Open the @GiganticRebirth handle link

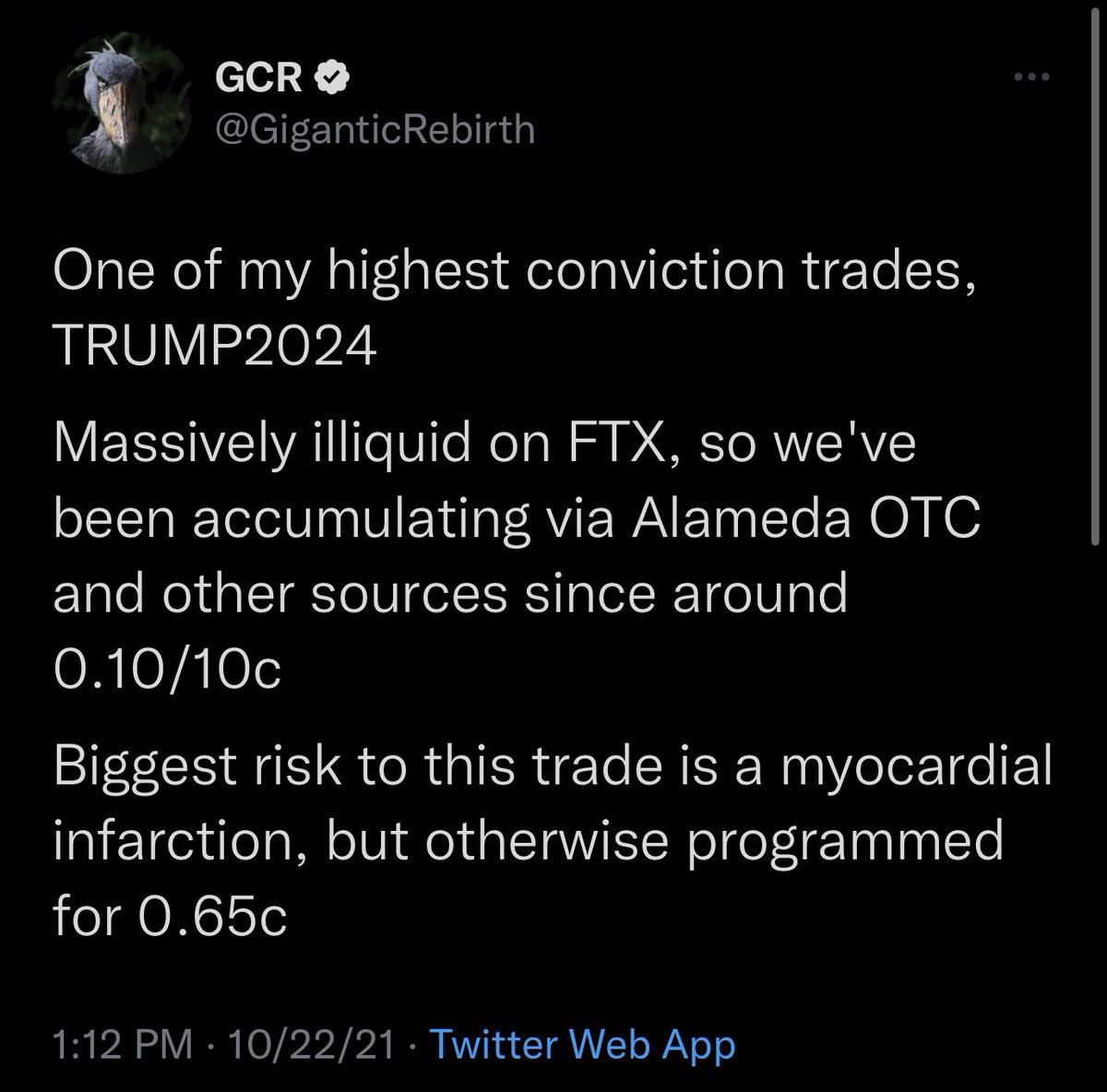(x=375, y=128)
